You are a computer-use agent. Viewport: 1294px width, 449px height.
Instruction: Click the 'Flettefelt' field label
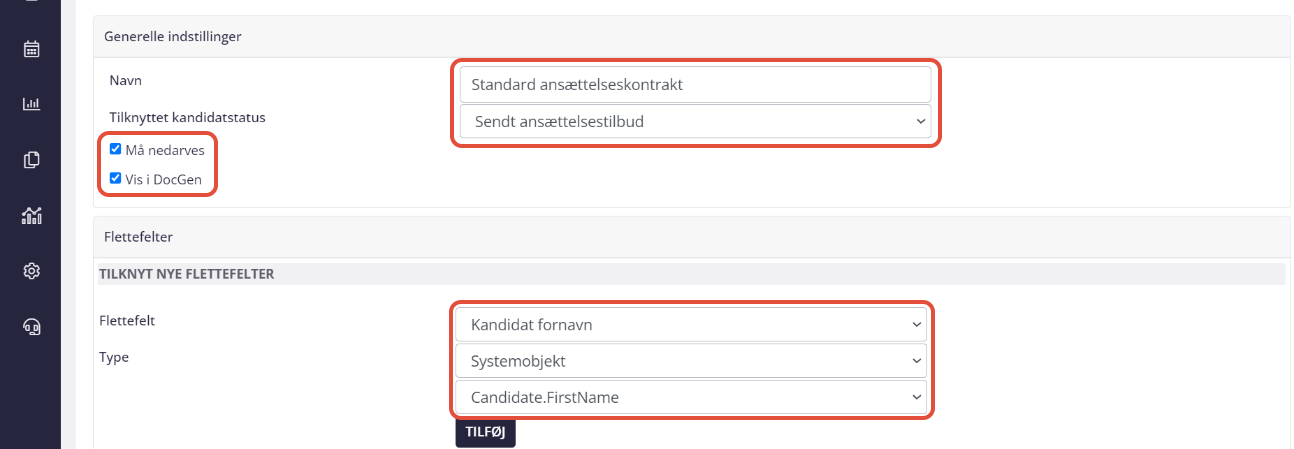click(127, 321)
